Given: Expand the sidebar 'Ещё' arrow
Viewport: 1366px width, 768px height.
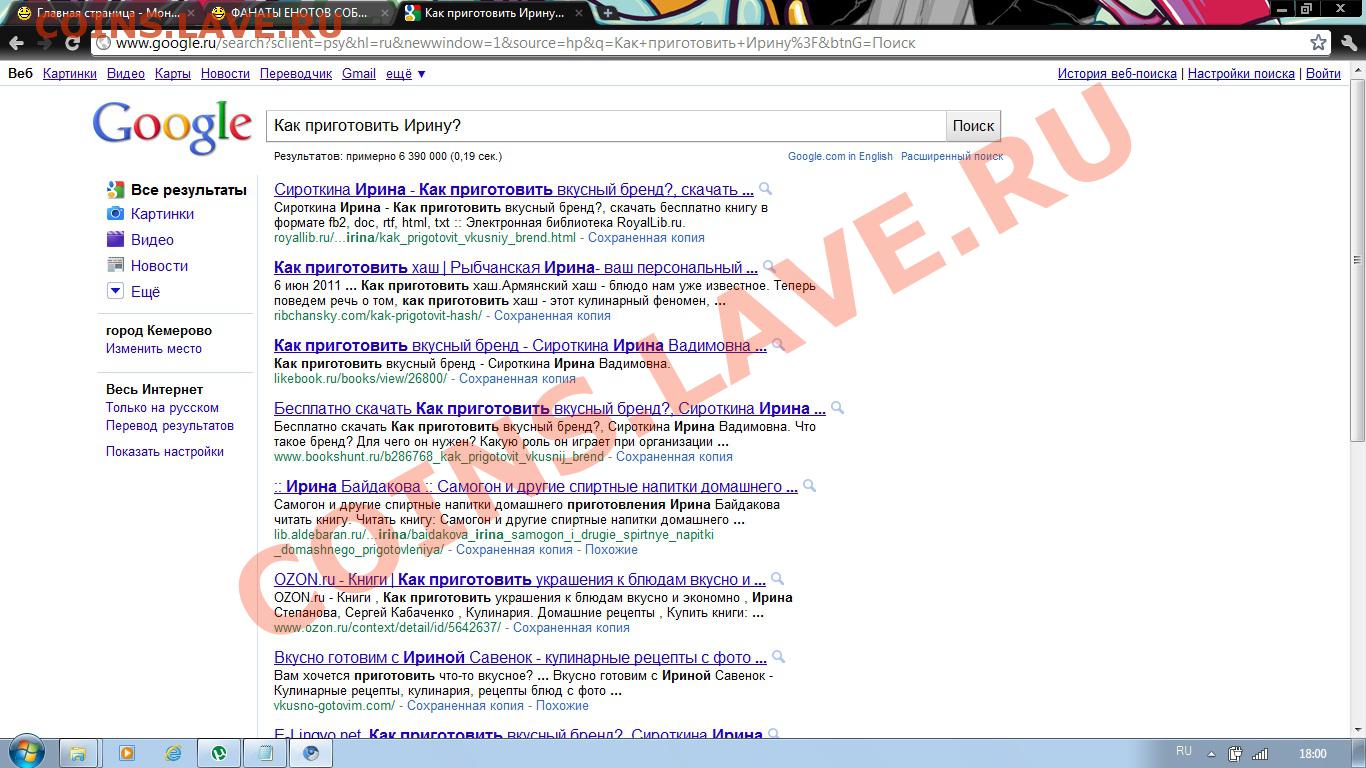Looking at the screenshot, I should click(x=115, y=291).
